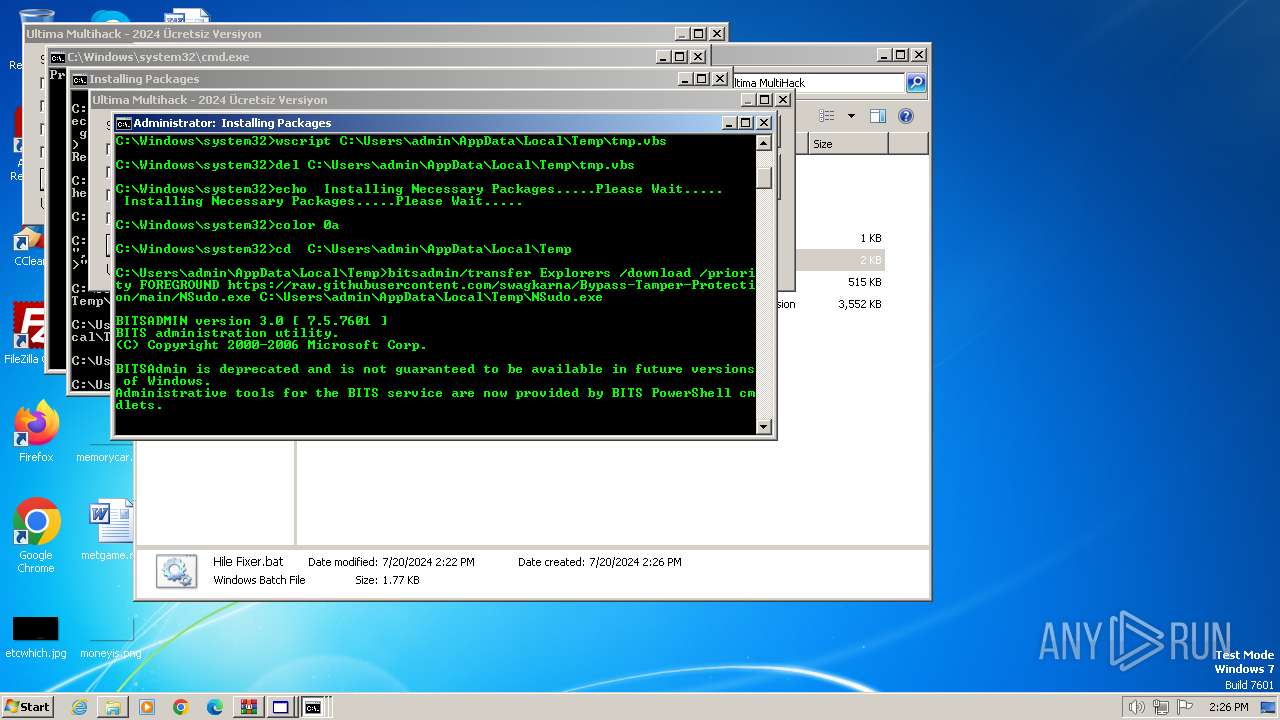Open the metgame Word document icon
The width and height of the screenshot is (1280, 720).
tap(110, 530)
